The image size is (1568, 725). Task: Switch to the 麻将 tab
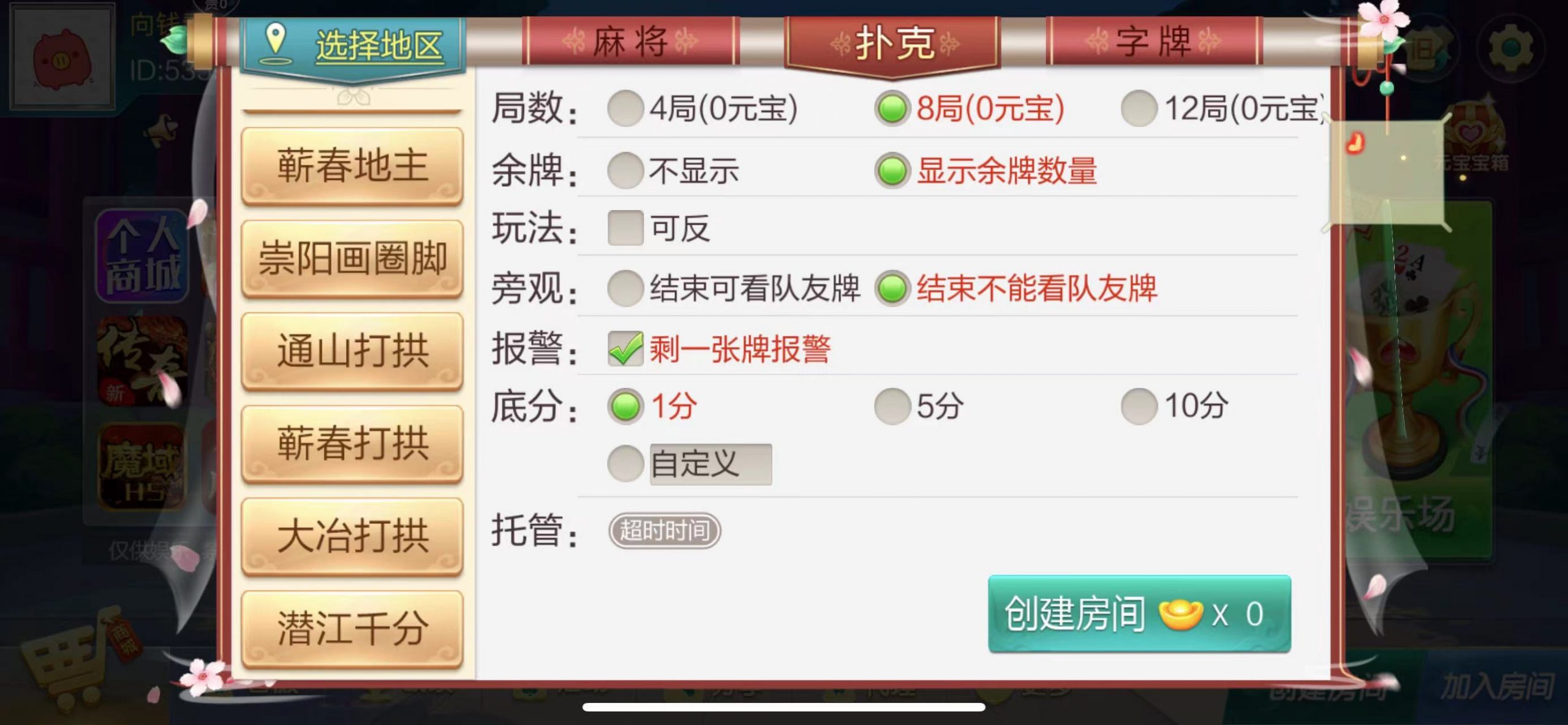pos(631,42)
